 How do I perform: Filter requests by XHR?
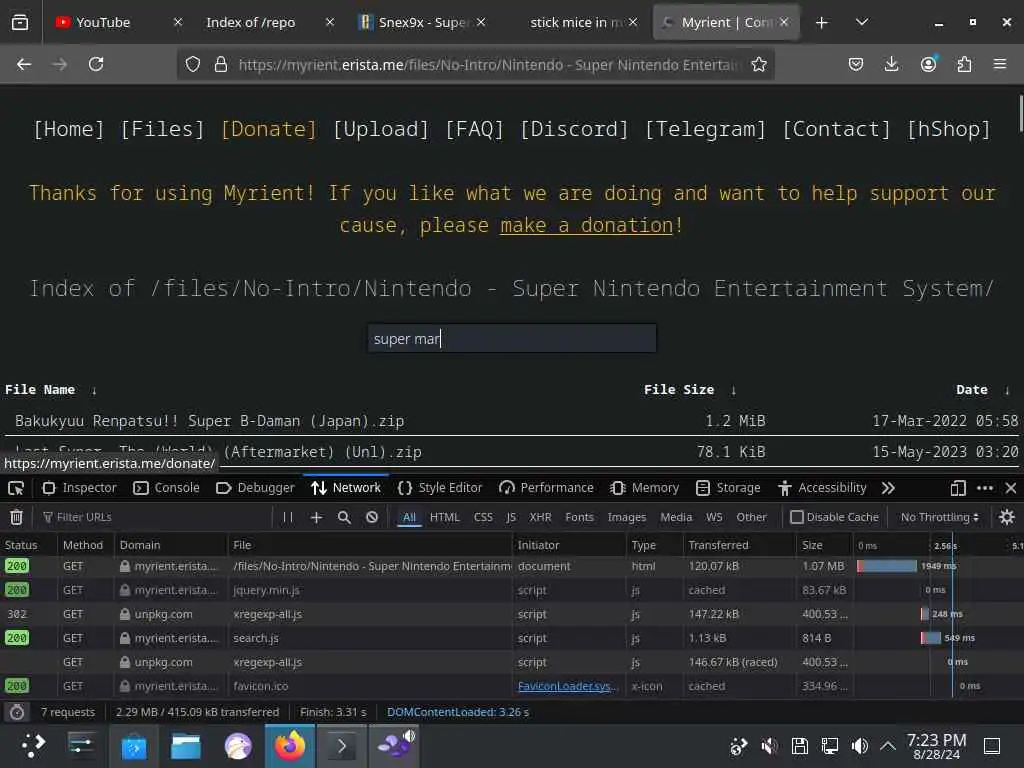(540, 517)
